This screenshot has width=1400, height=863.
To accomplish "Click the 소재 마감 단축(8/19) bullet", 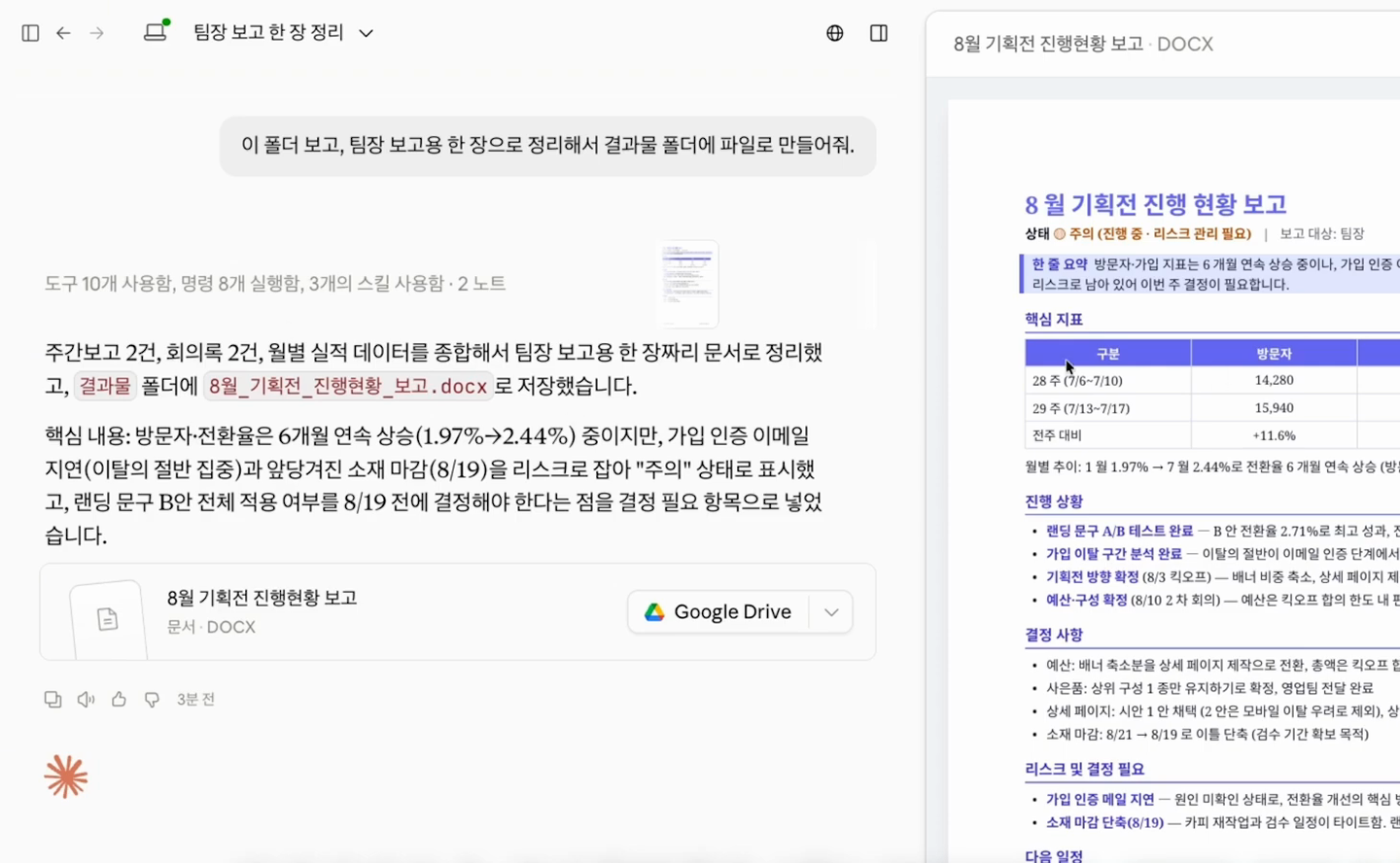I will 1104,823.
